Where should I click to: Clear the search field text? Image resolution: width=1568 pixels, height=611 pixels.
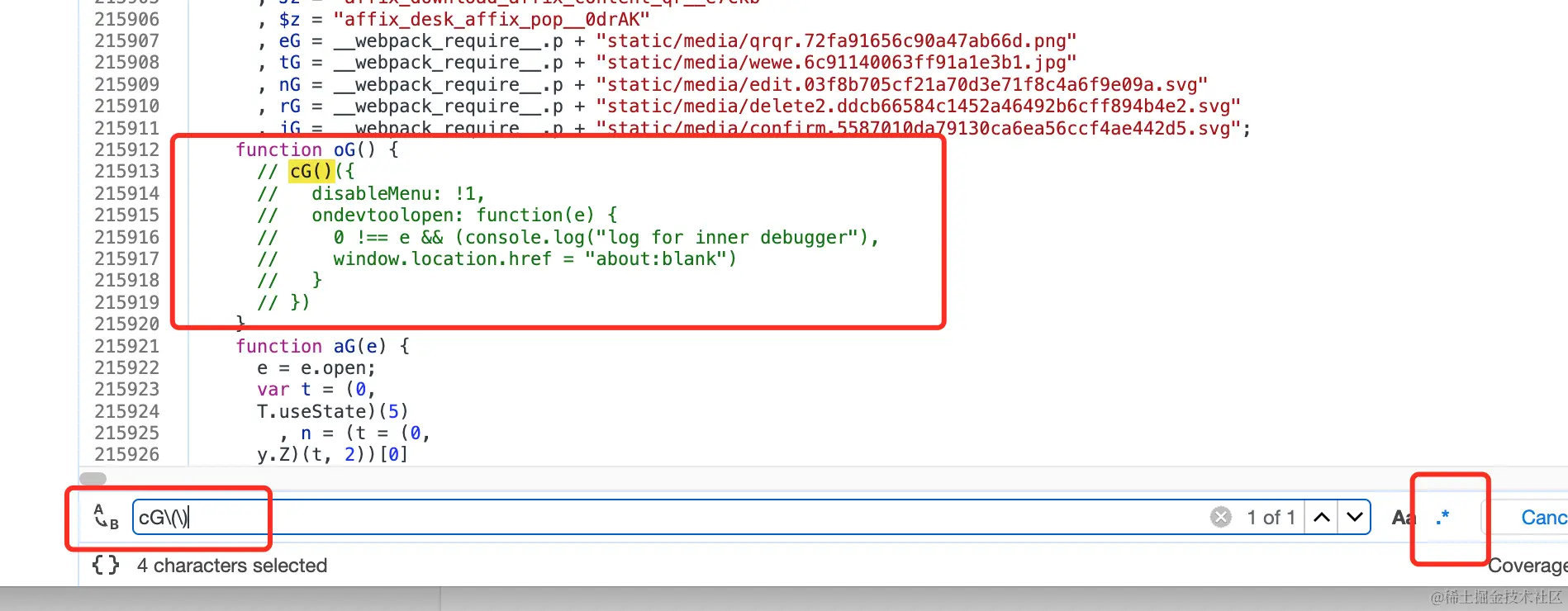(1220, 517)
